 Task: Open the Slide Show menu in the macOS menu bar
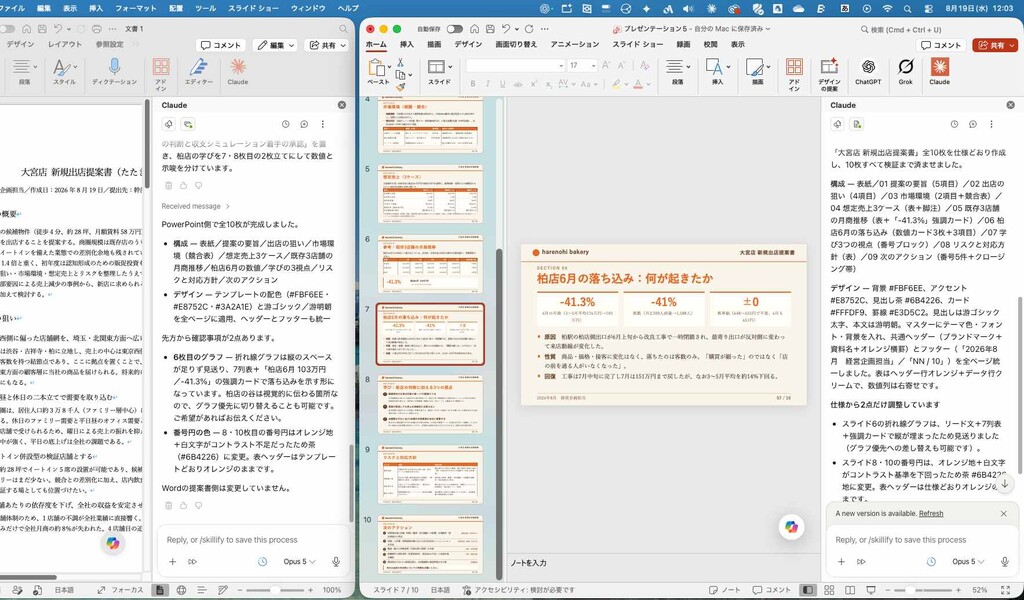click(254, 8)
